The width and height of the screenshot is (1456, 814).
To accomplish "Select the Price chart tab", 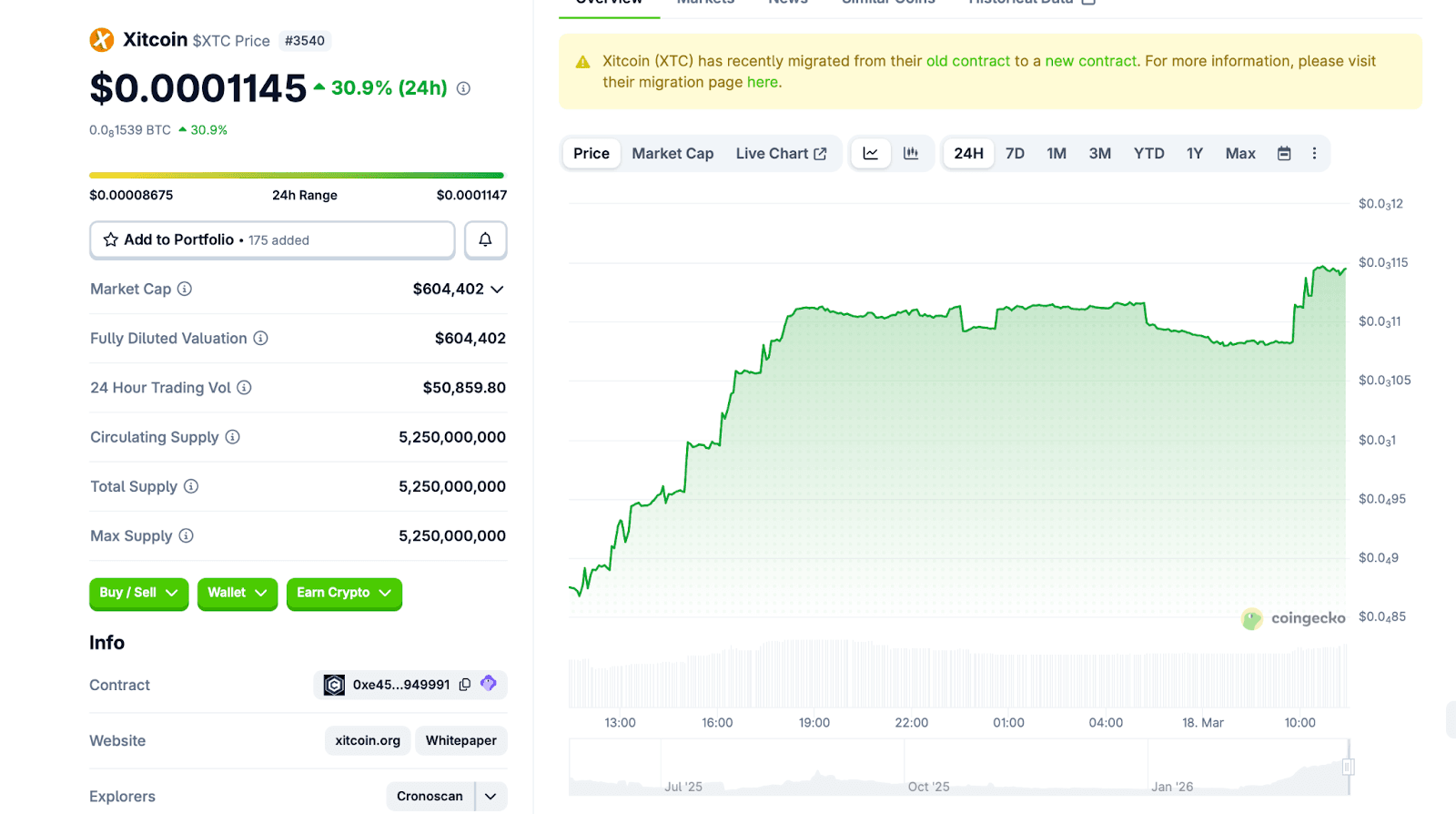I will pos(591,153).
